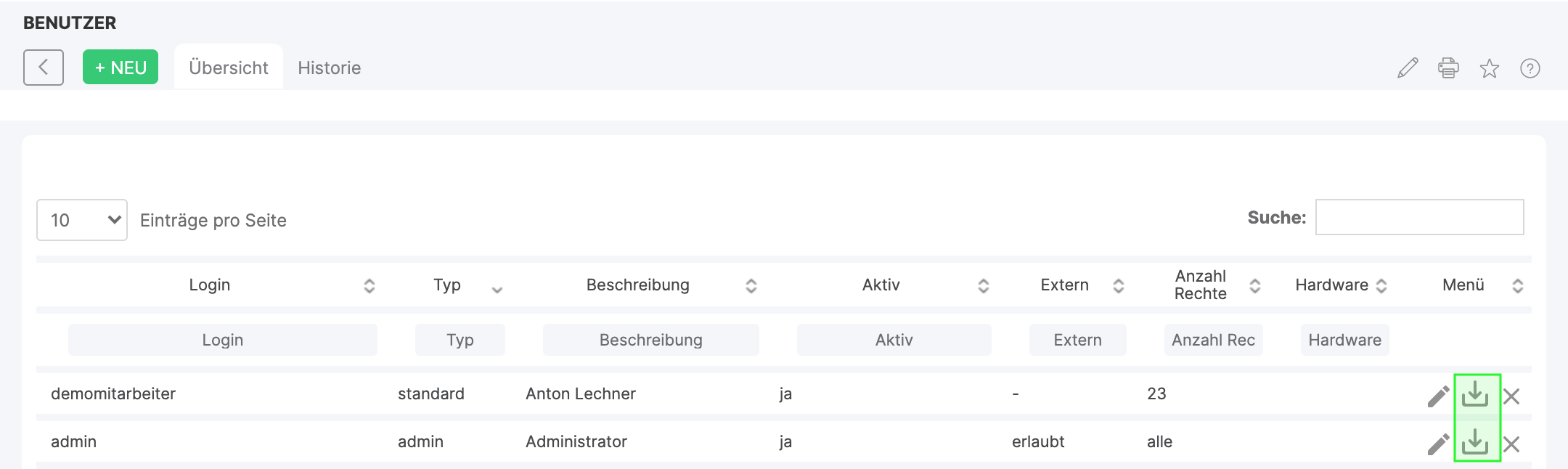Delete the demomitarbeiter user with X icon
The image size is (1568, 469).
pos(1511,396)
